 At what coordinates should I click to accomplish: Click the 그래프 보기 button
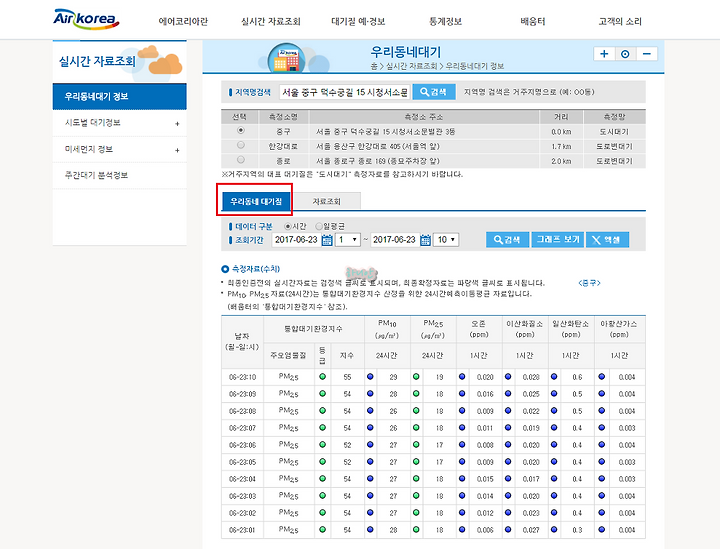click(557, 240)
